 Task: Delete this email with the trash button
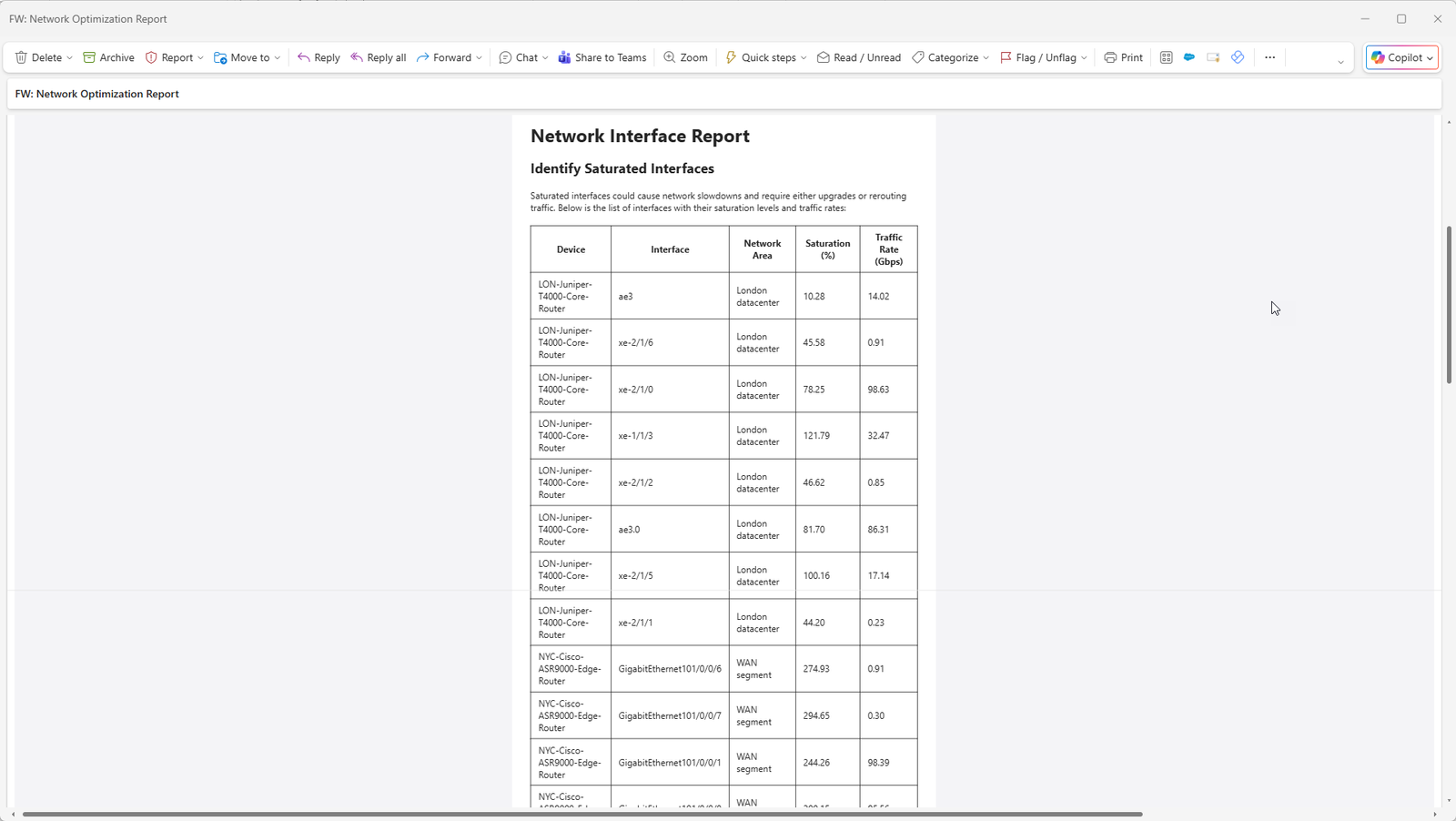pyautogui.click(x=38, y=57)
